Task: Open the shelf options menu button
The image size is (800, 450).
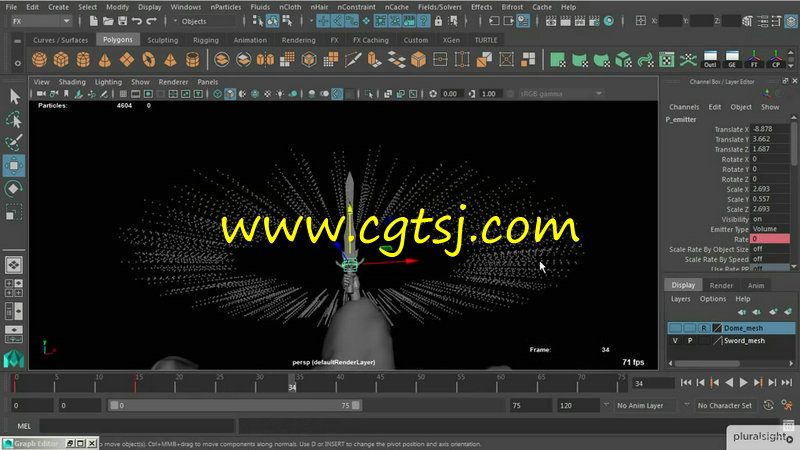Action: (x=17, y=63)
